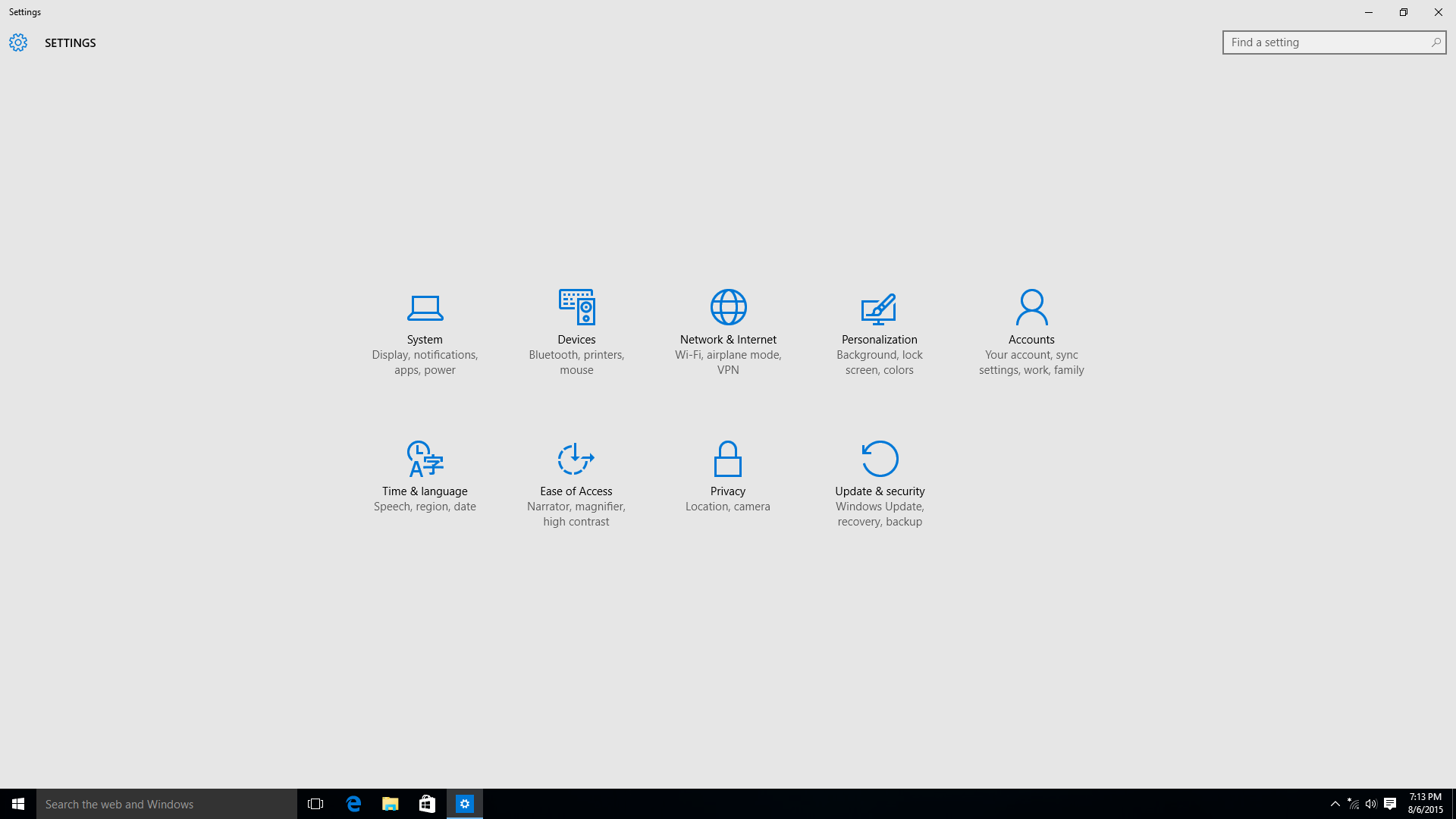The image size is (1456, 819).
Task: Open the Devices keyboard and speaker icon
Action: (x=576, y=306)
